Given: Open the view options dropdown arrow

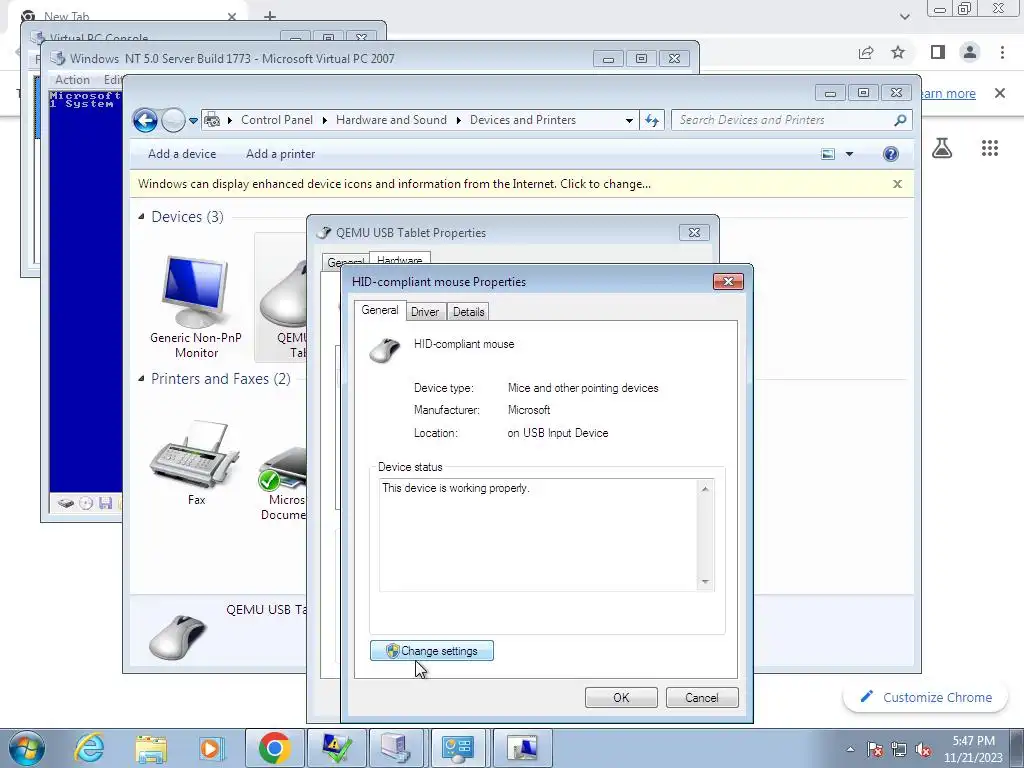Looking at the screenshot, I should pyautogui.click(x=850, y=154).
